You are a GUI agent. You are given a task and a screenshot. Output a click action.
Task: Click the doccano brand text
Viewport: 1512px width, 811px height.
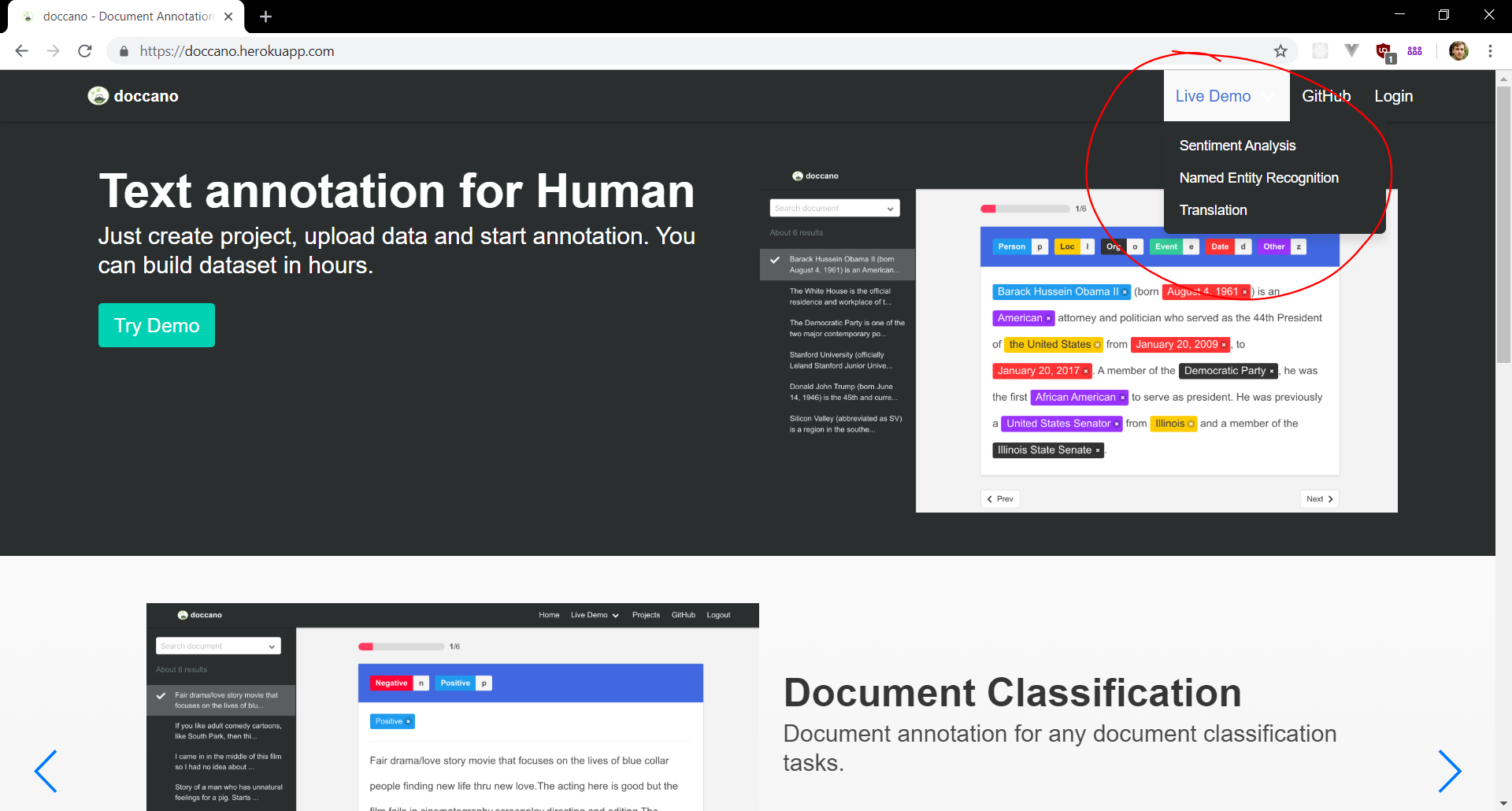coord(146,96)
